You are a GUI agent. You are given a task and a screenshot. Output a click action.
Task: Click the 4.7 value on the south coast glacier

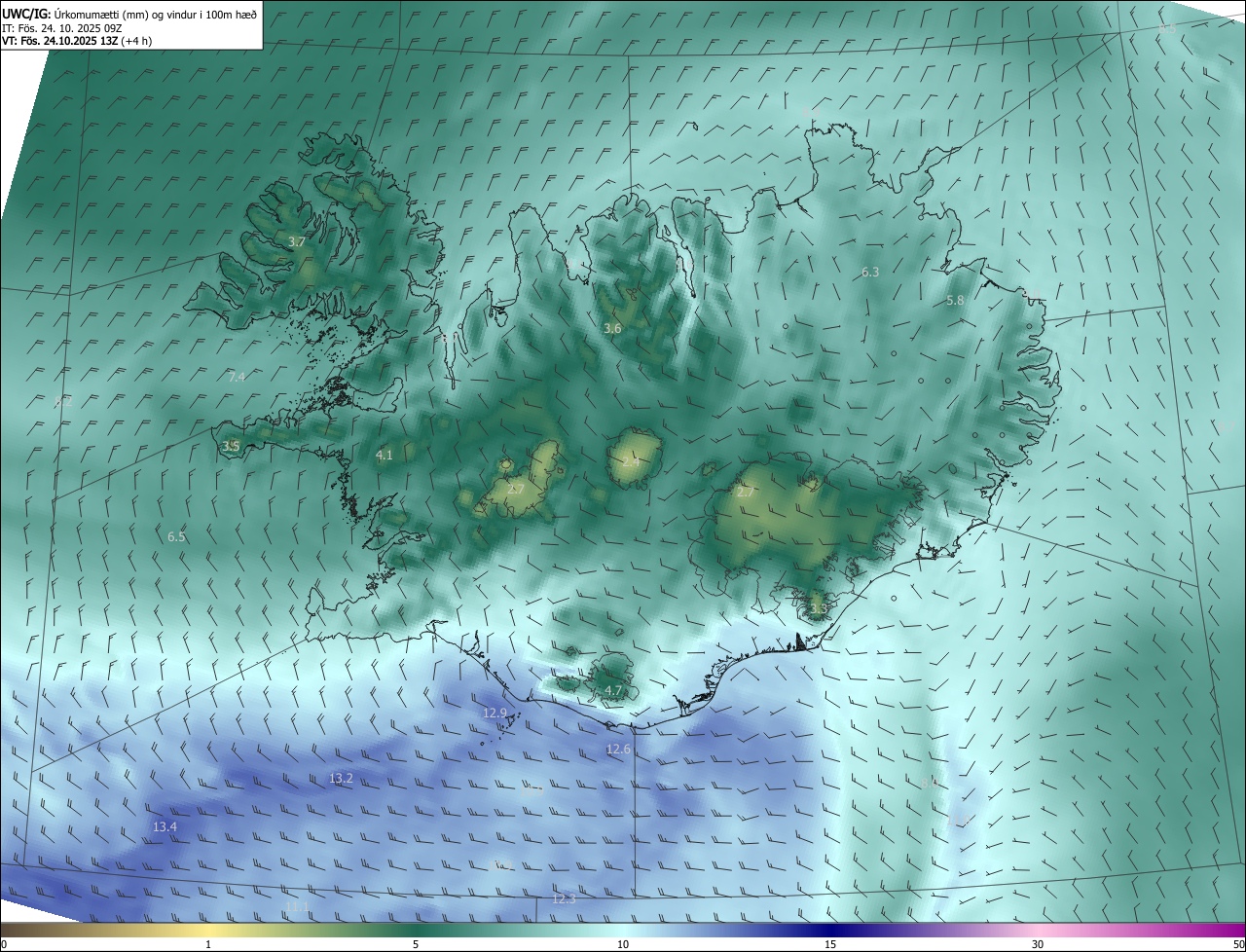click(x=613, y=690)
